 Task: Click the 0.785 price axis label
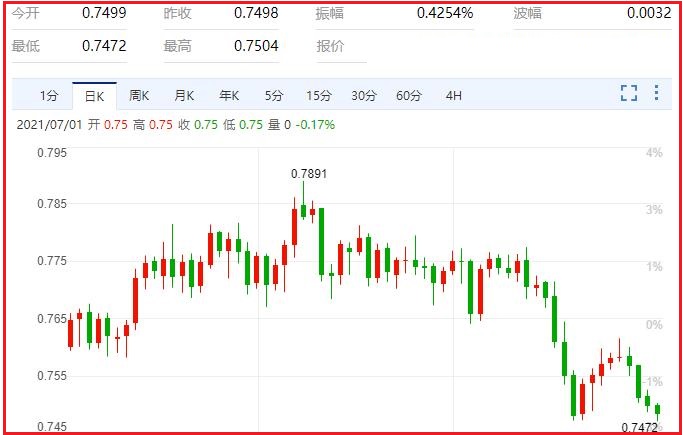[52, 204]
